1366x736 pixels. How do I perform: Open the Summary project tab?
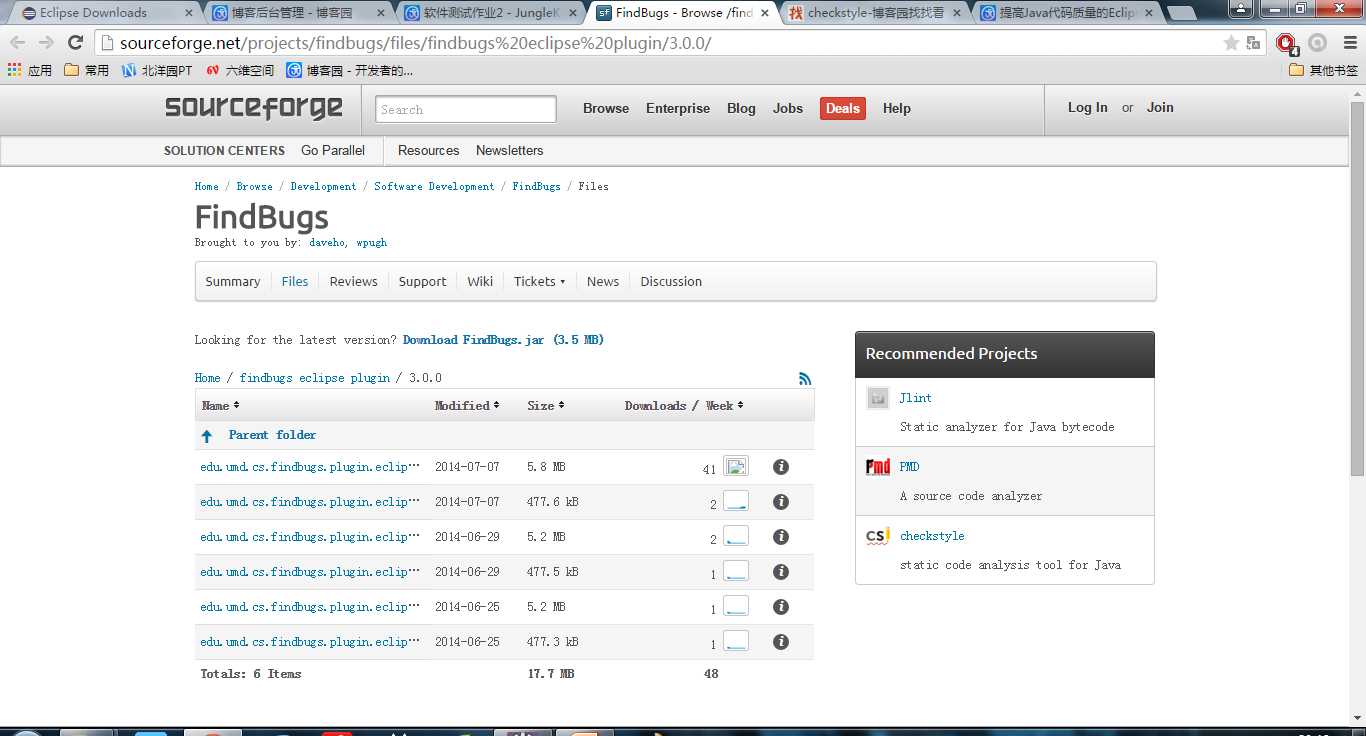(233, 282)
